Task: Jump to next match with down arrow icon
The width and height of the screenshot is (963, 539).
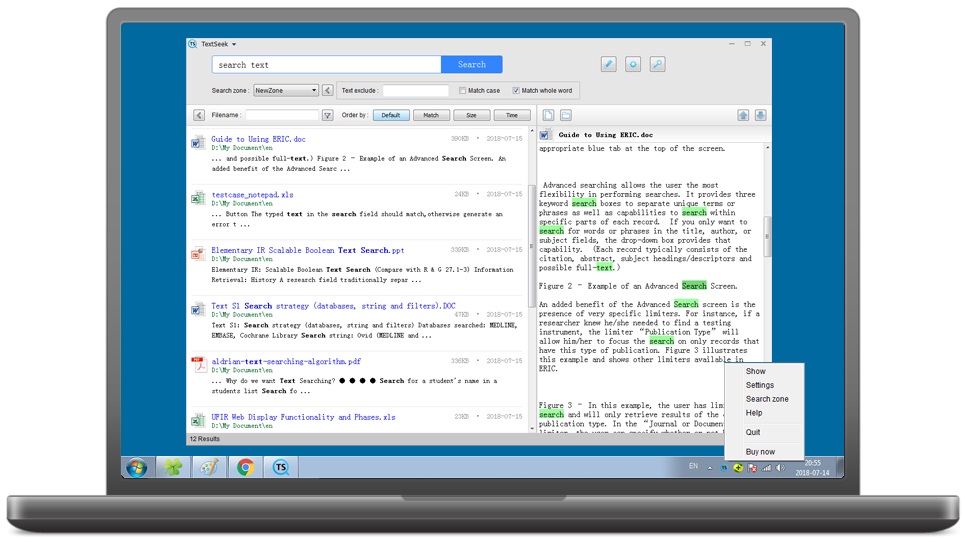Action: [760, 116]
